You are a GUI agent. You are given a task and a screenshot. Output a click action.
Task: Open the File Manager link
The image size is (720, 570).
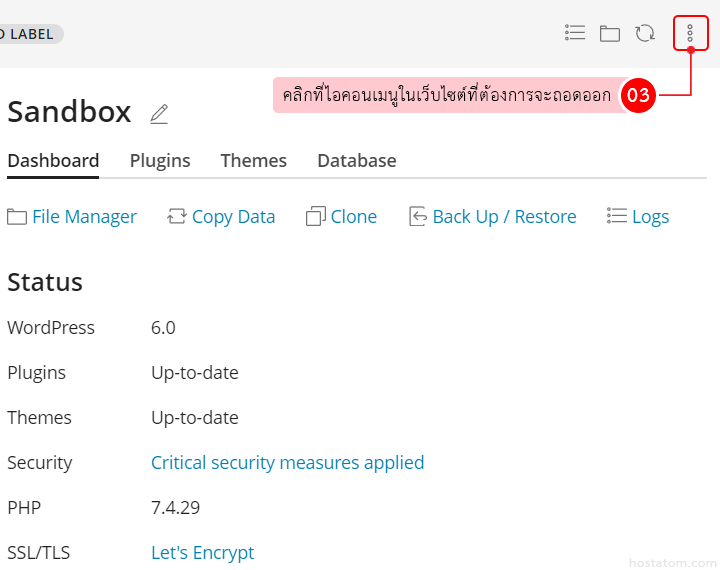84,217
